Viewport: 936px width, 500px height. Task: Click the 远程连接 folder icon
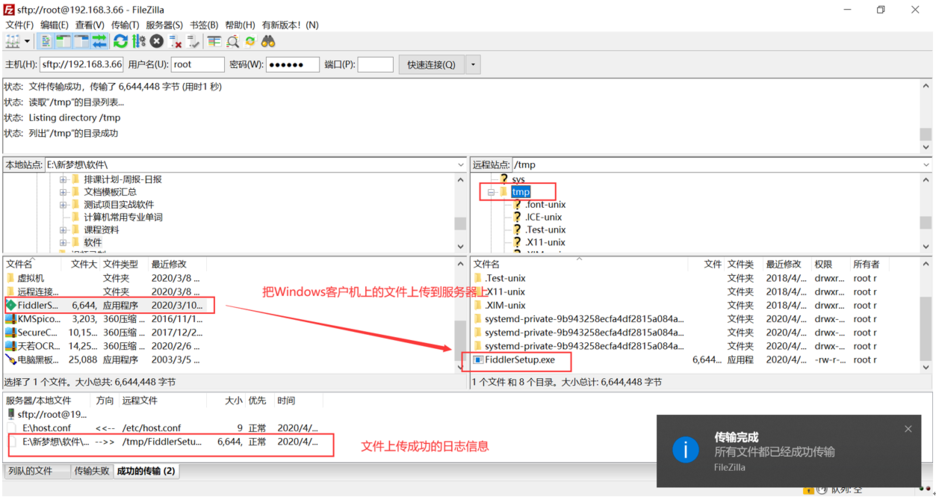[x=11, y=292]
